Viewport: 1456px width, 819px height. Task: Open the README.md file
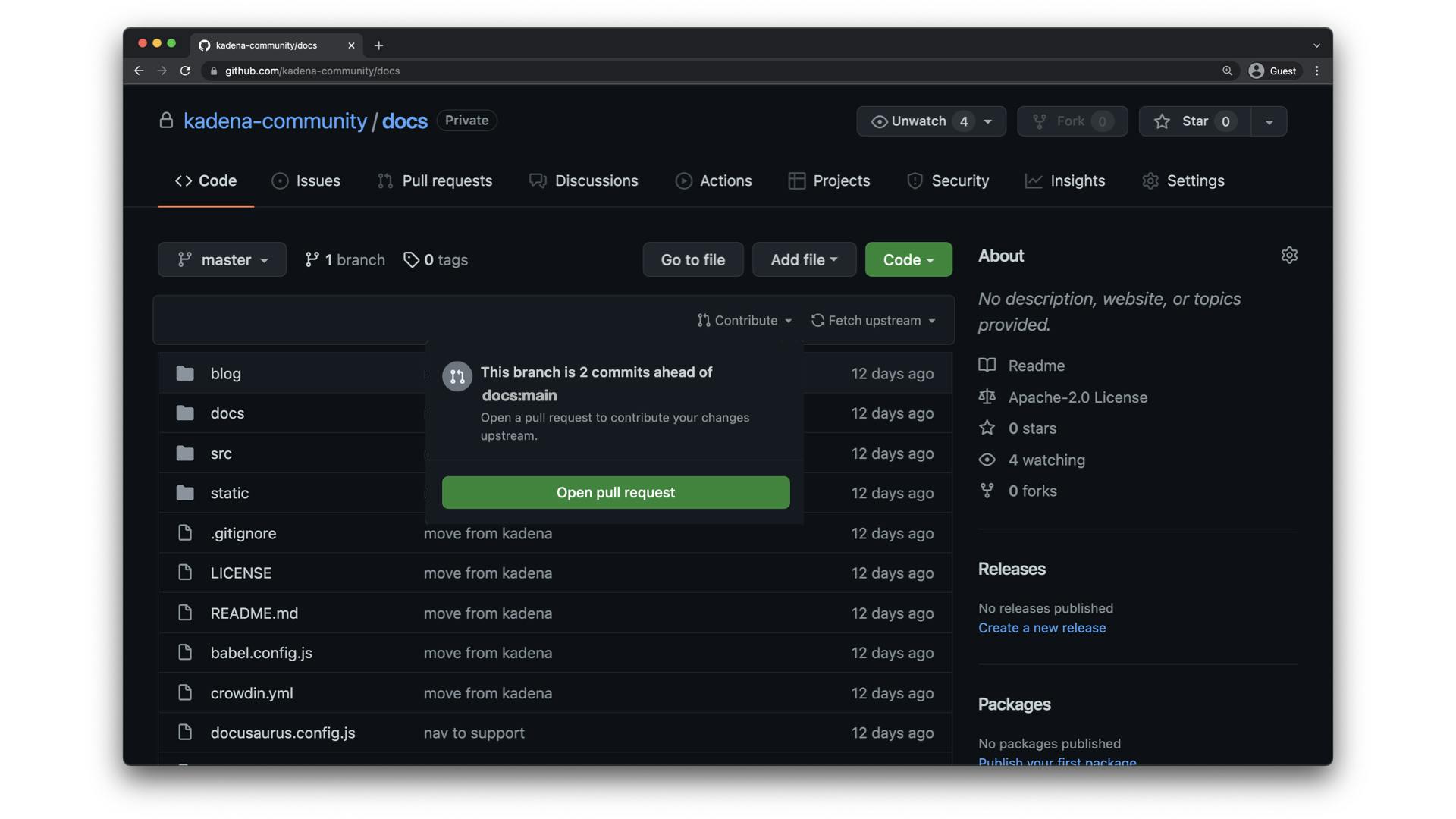tap(254, 613)
